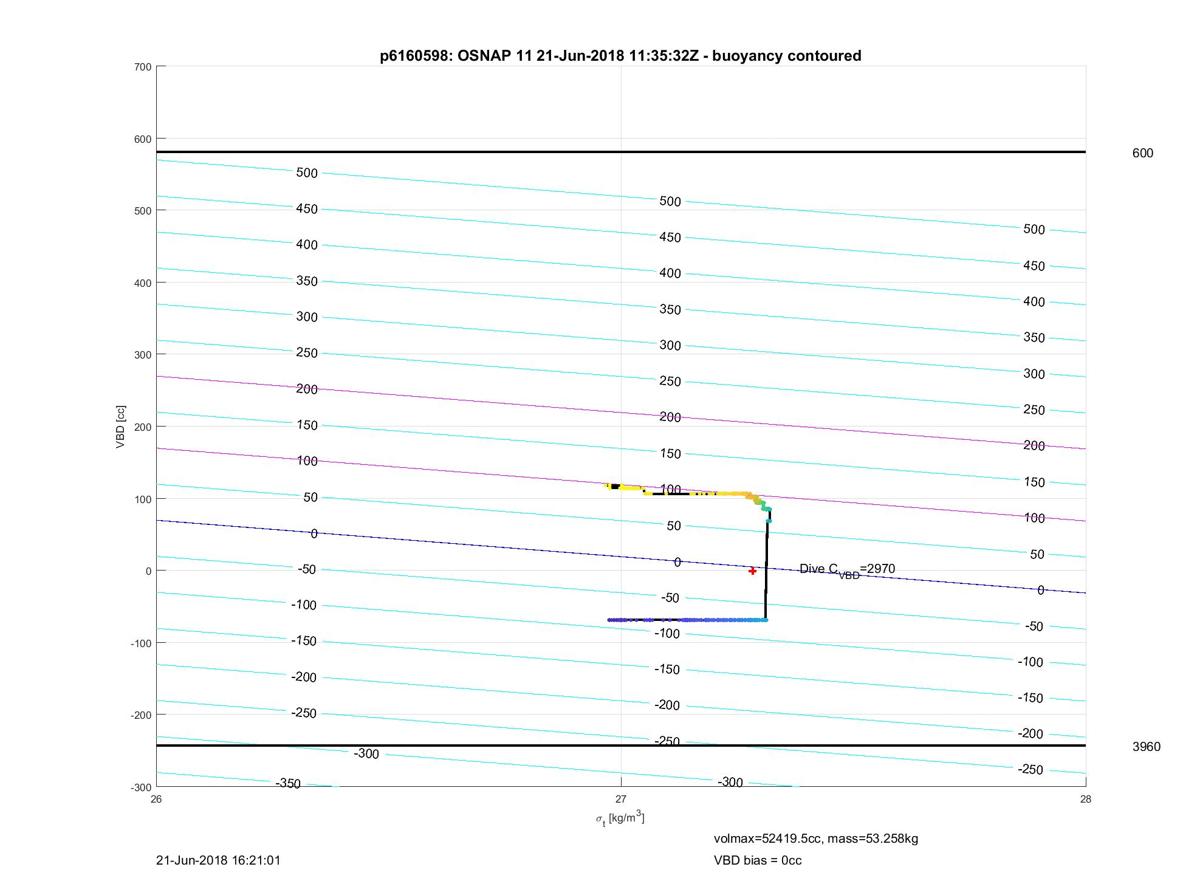Viewport: 1200px width, 885px height.
Task: Click the plot title starting with p6160598: OSNAP 11
Action: click(620, 56)
